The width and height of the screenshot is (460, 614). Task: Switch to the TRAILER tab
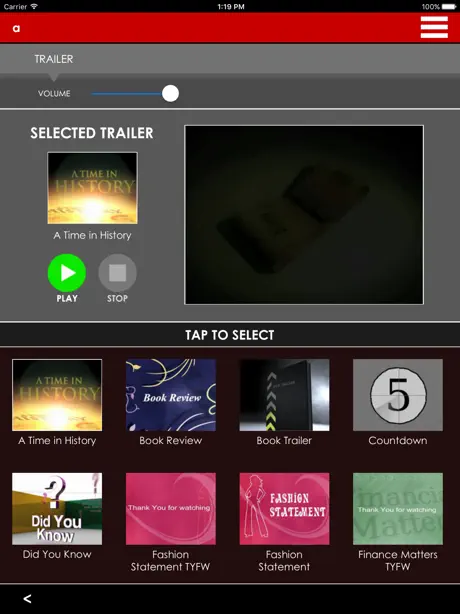[x=54, y=59]
